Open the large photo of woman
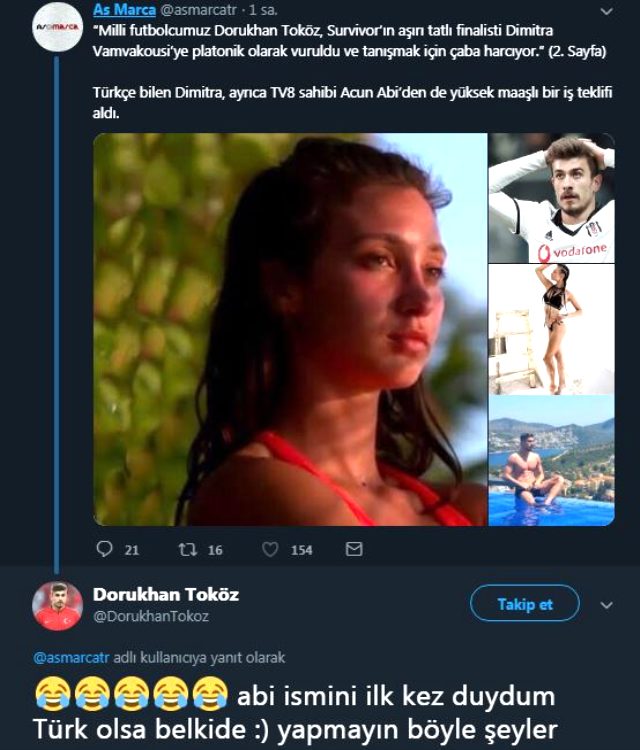 pos(290,329)
